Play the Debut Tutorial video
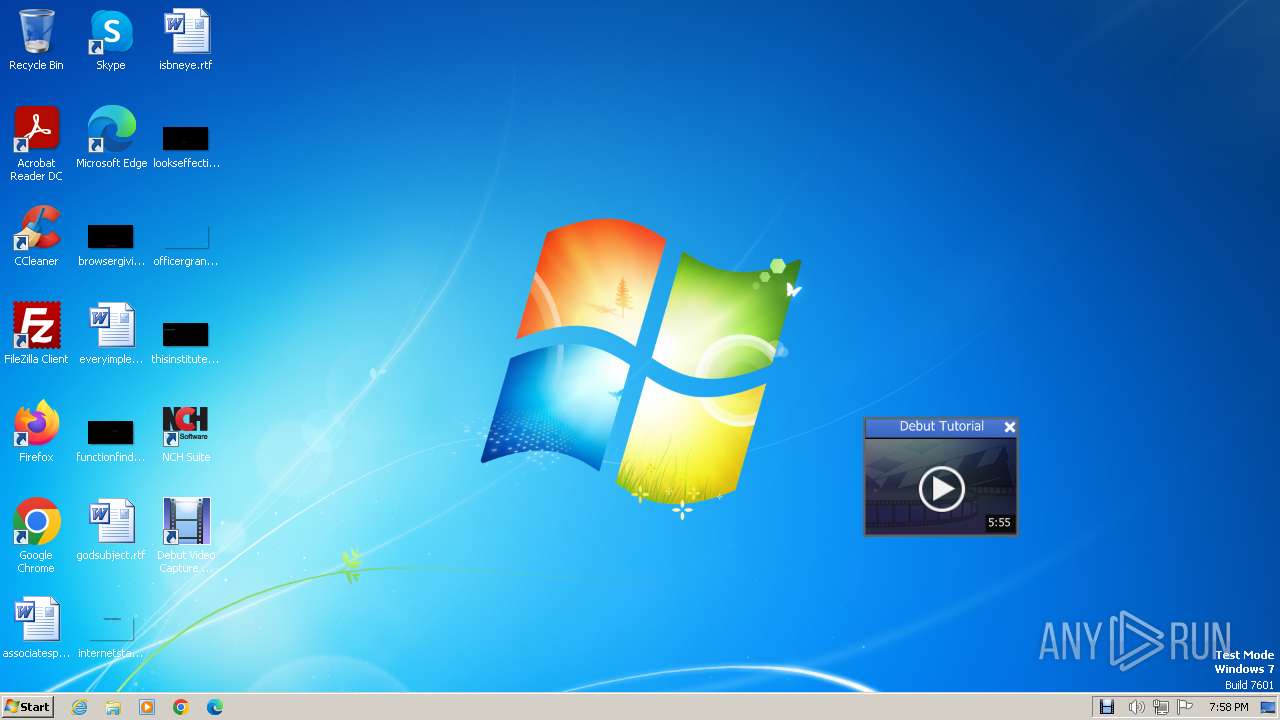The width and height of the screenshot is (1280, 720). (x=941, y=488)
